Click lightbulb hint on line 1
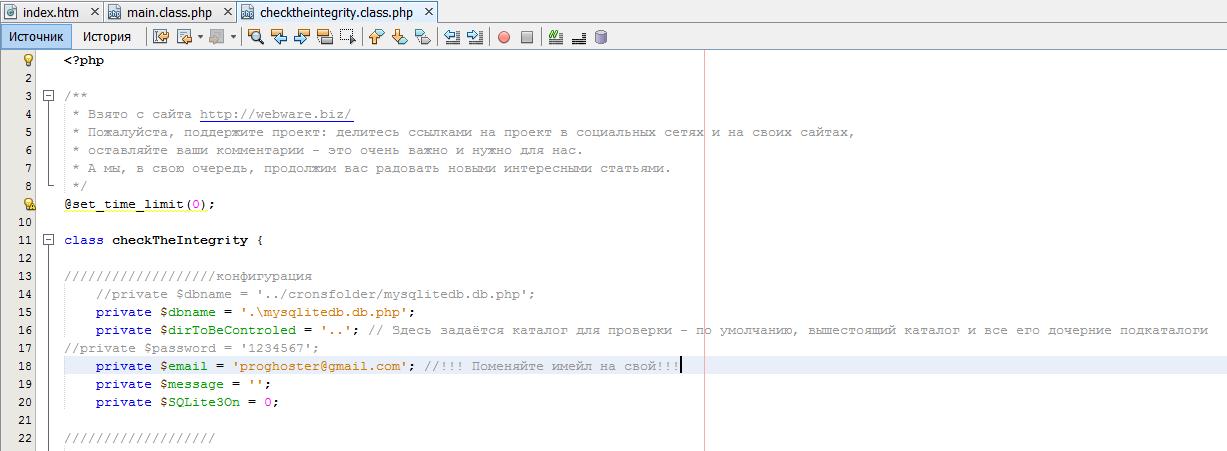The height and width of the screenshot is (451, 1227). (28, 60)
